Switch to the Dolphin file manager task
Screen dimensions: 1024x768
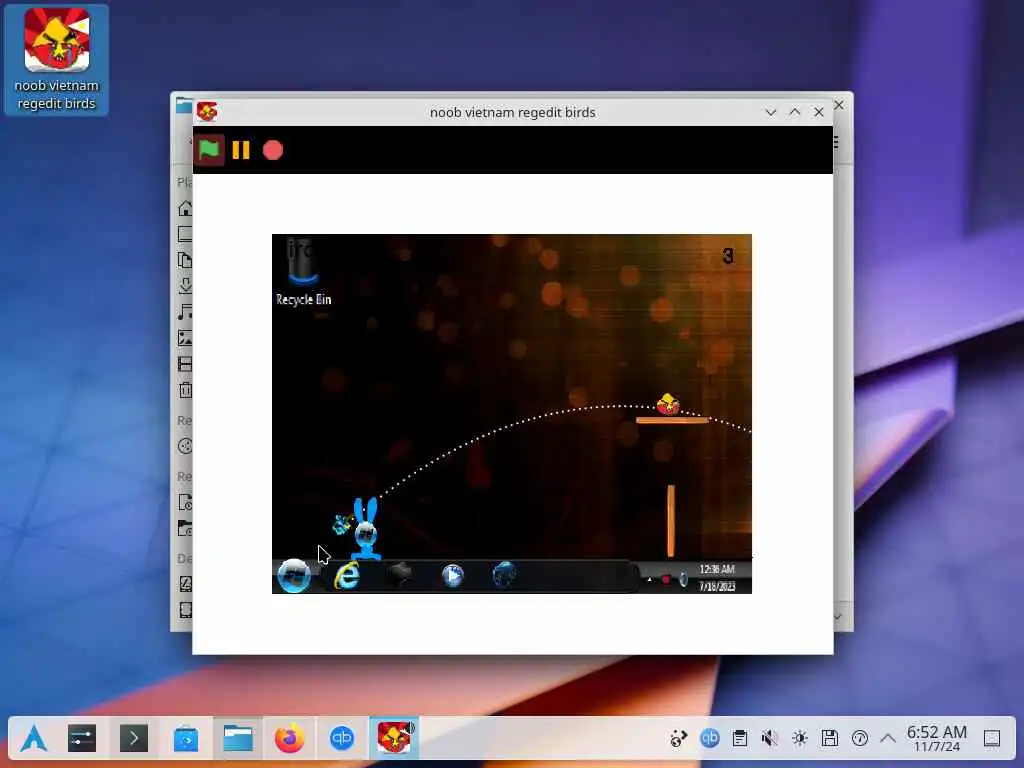(x=238, y=739)
